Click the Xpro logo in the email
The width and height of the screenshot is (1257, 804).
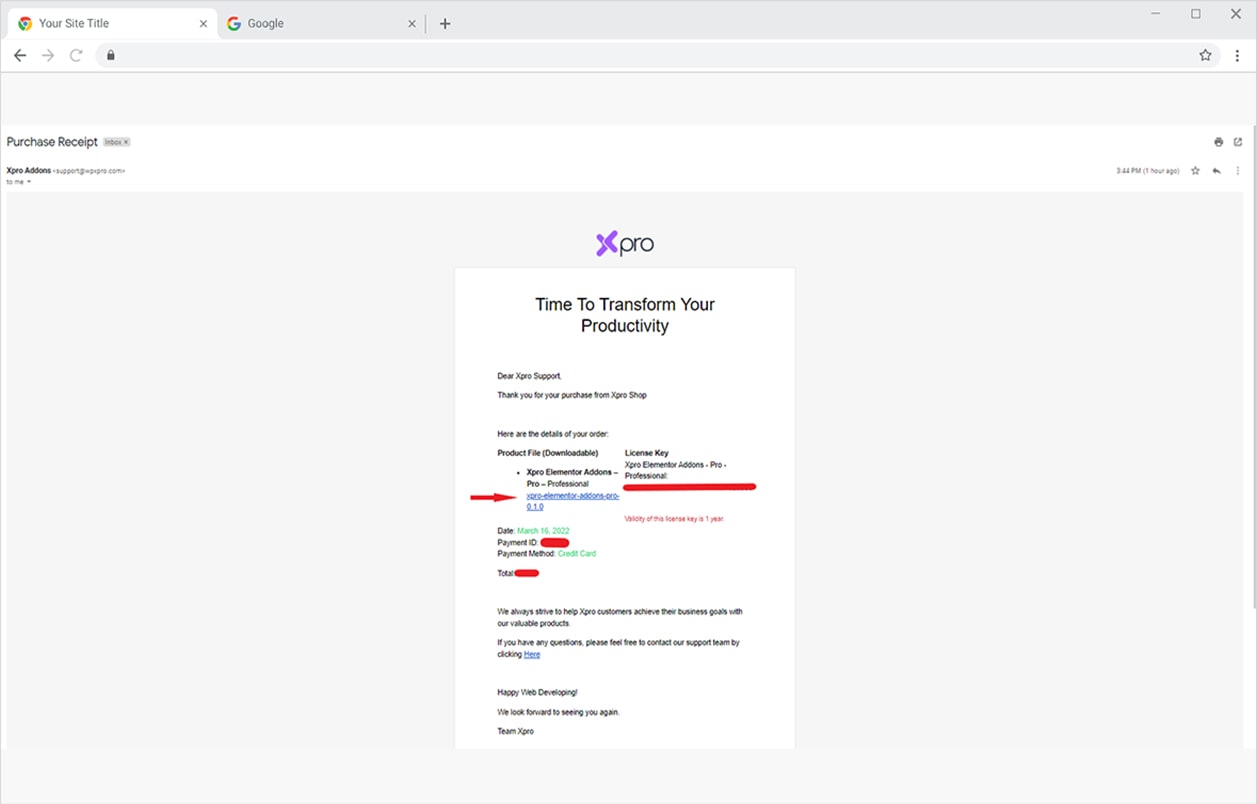[625, 244]
